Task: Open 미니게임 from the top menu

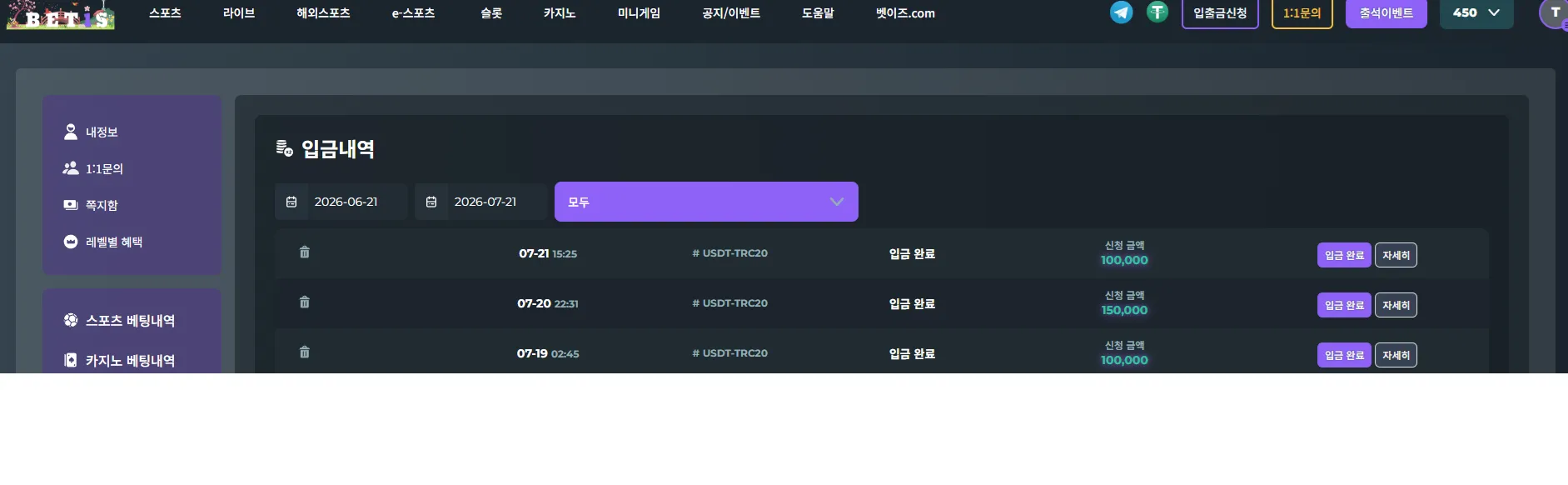Action: click(639, 13)
